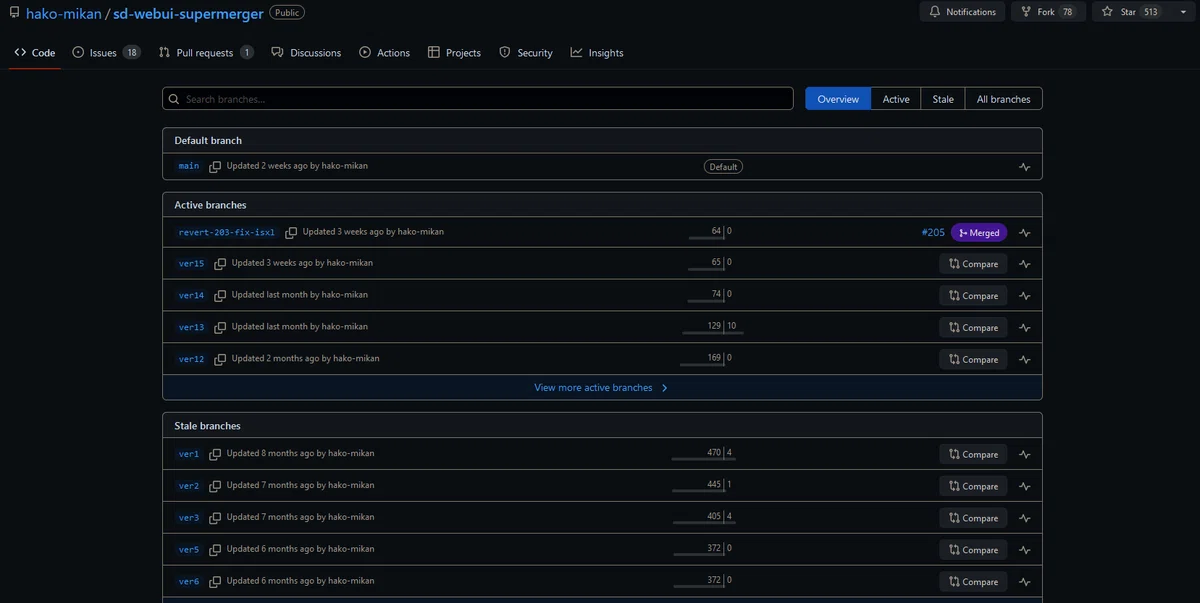The width and height of the screenshot is (1200, 603).
Task: Star the sd-webui-supermerger repository
Action: pyautogui.click(x=1130, y=12)
